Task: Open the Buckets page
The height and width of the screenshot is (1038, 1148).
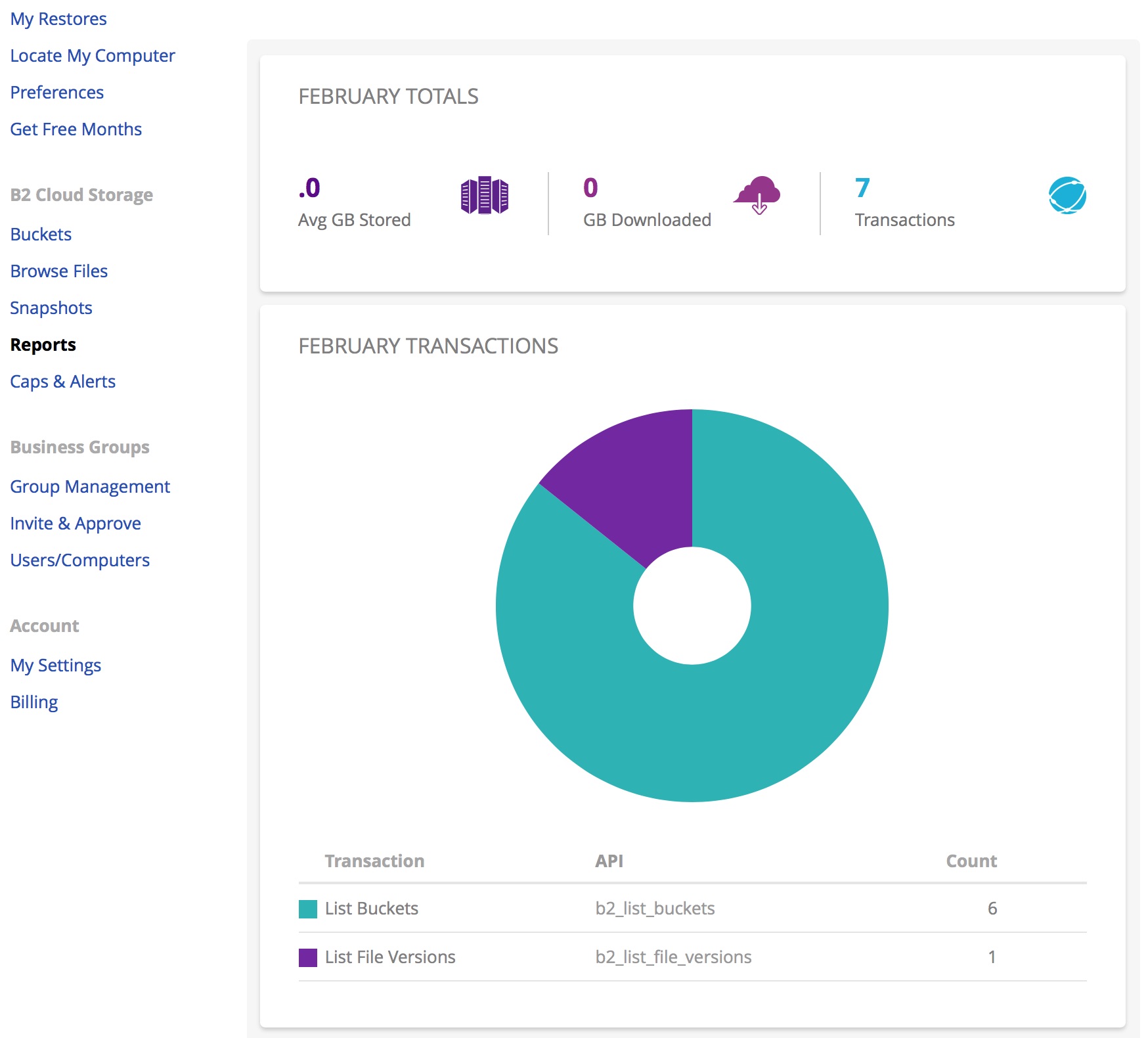Action: pyautogui.click(x=41, y=235)
